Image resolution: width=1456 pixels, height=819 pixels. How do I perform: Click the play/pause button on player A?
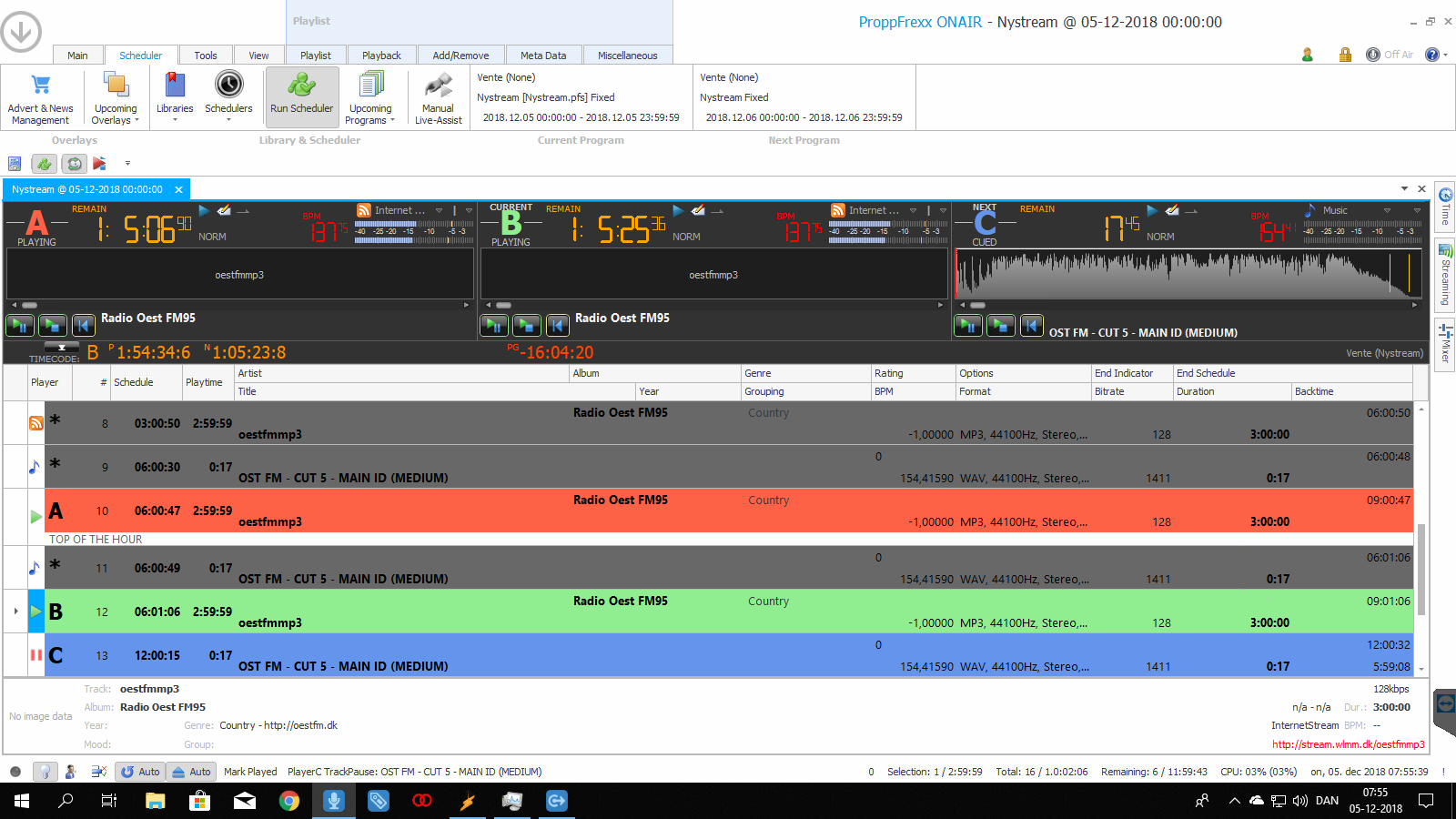point(21,324)
